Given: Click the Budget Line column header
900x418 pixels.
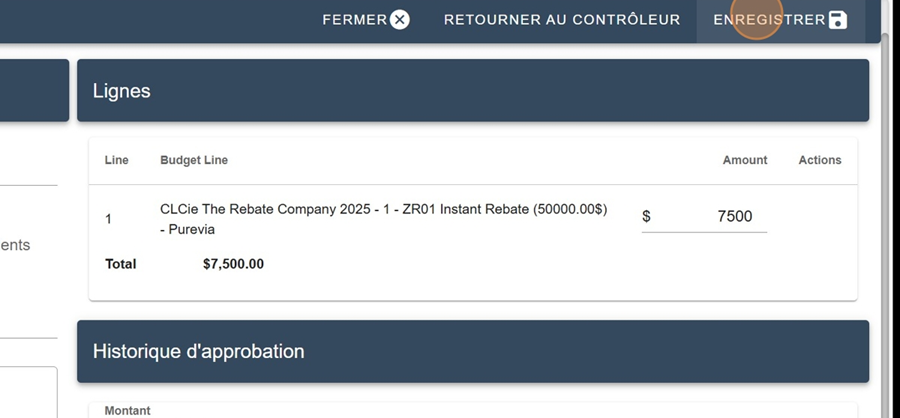Looking at the screenshot, I should pos(194,160).
